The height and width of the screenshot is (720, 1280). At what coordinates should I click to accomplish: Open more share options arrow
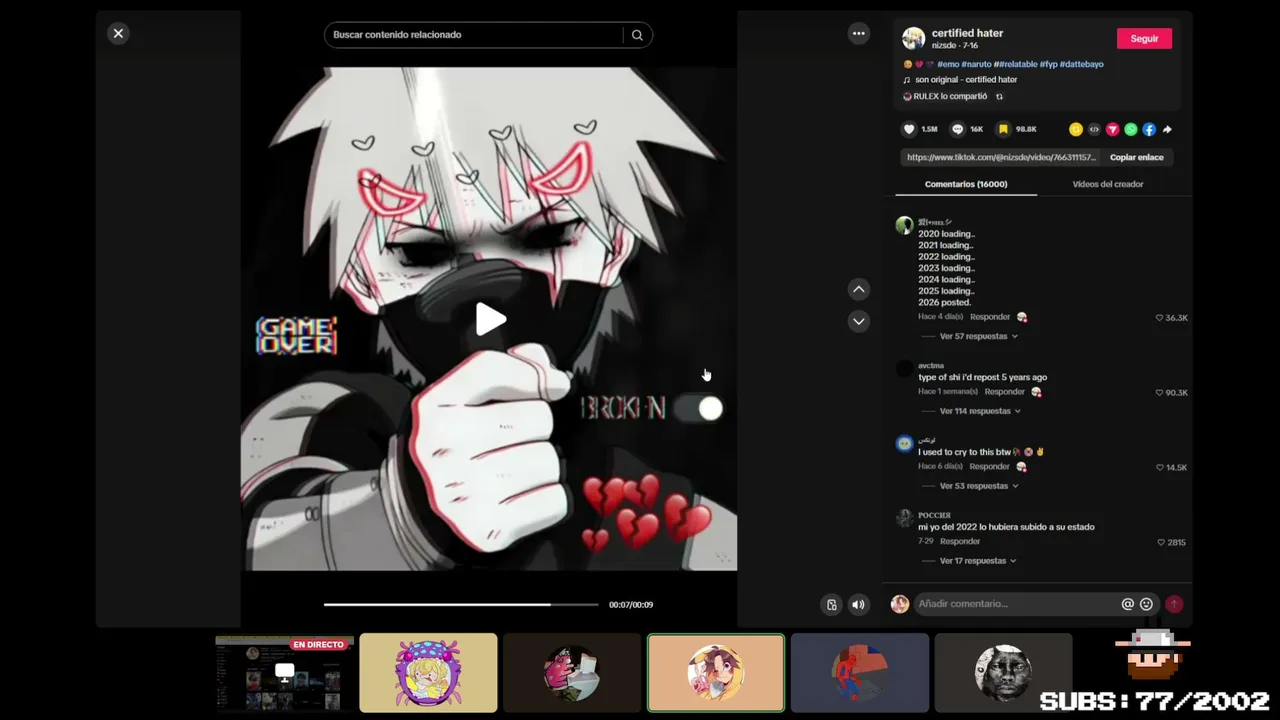1167,129
